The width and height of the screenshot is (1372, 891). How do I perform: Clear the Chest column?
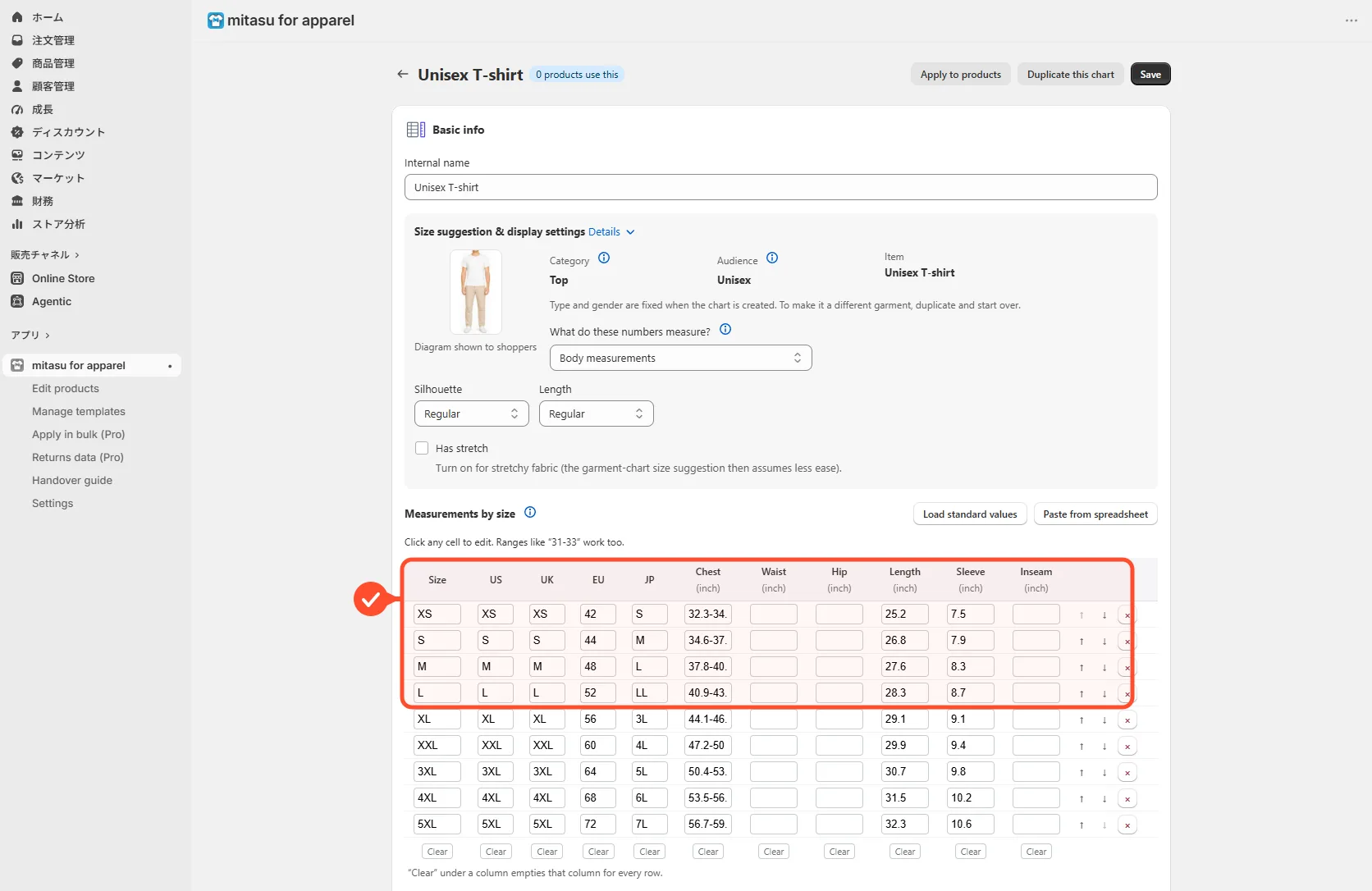tap(708, 852)
